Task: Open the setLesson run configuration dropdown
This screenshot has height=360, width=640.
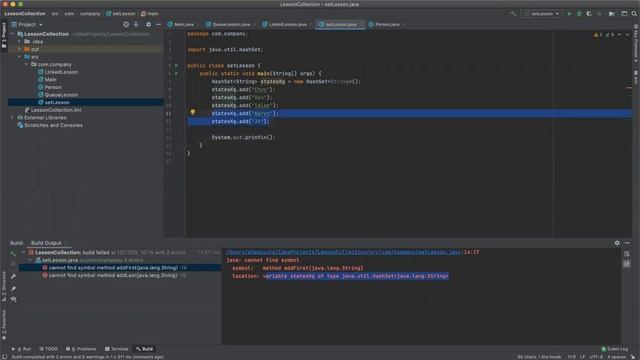Action: point(542,13)
